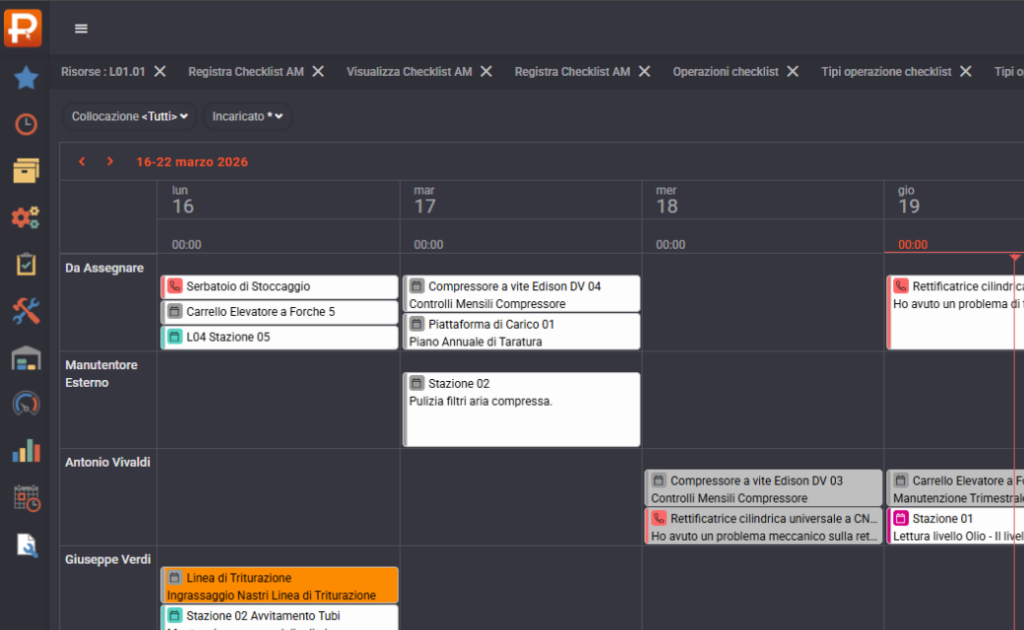Viewport: 1024px width, 630px height.
Task: Go to previous week arrow
Action: click(82, 161)
